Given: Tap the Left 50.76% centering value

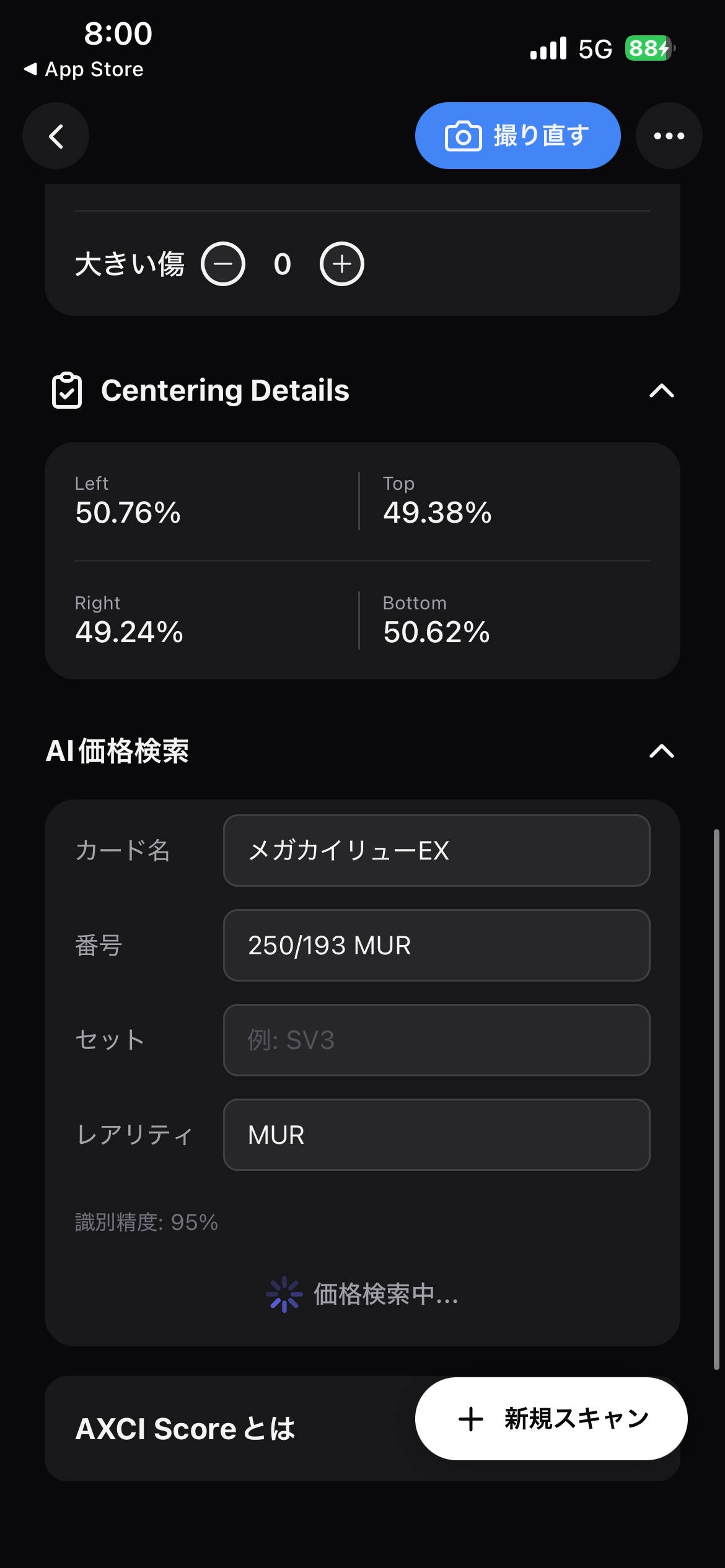Looking at the screenshot, I should pyautogui.click(x=128, y=513).
